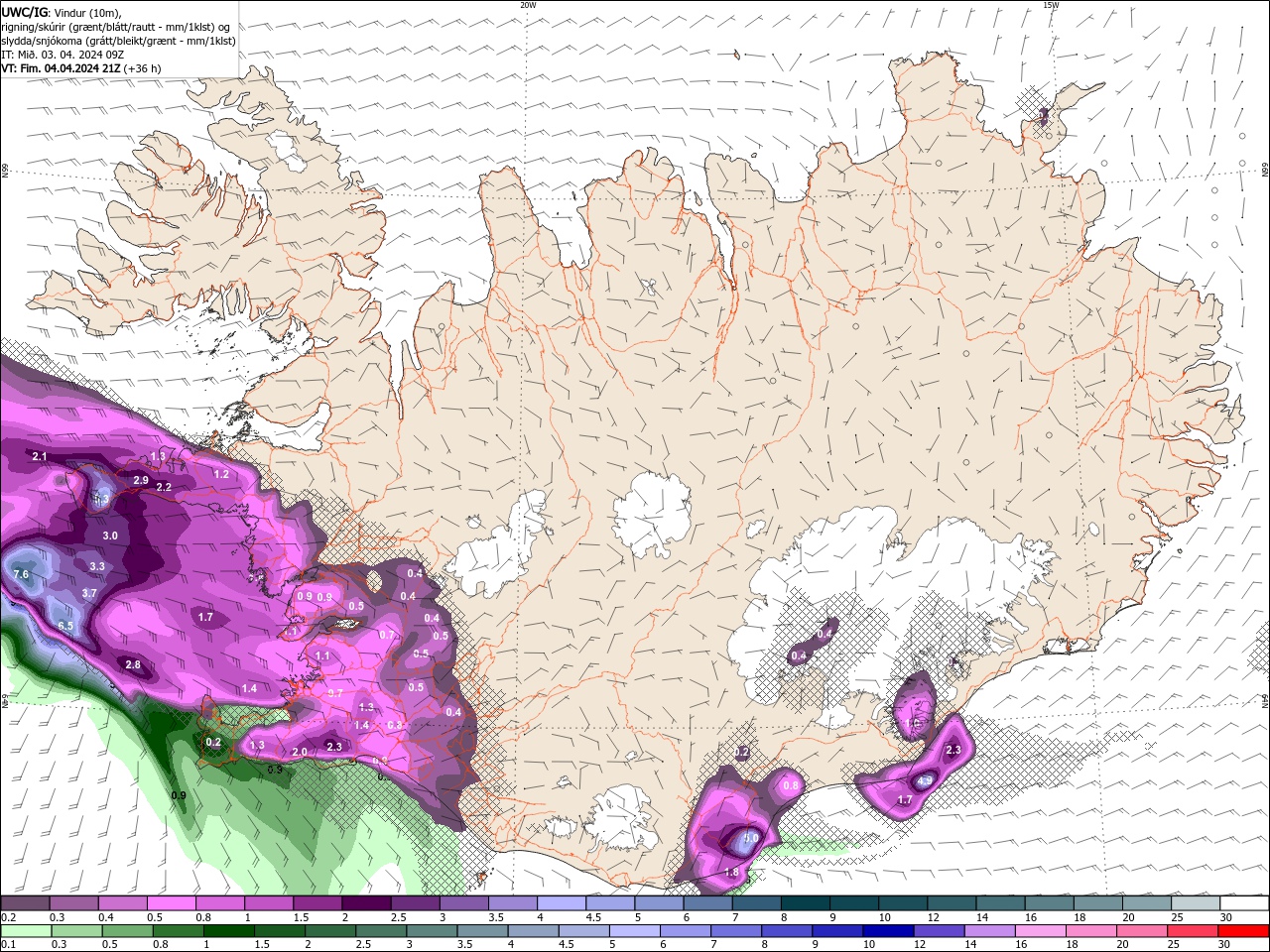The height and width of the screenshot is (952, 1270).
Task: Click the pink 0.5 swatch in the upper snow scale
Action: pyautogui.click(x=171, y=903)
